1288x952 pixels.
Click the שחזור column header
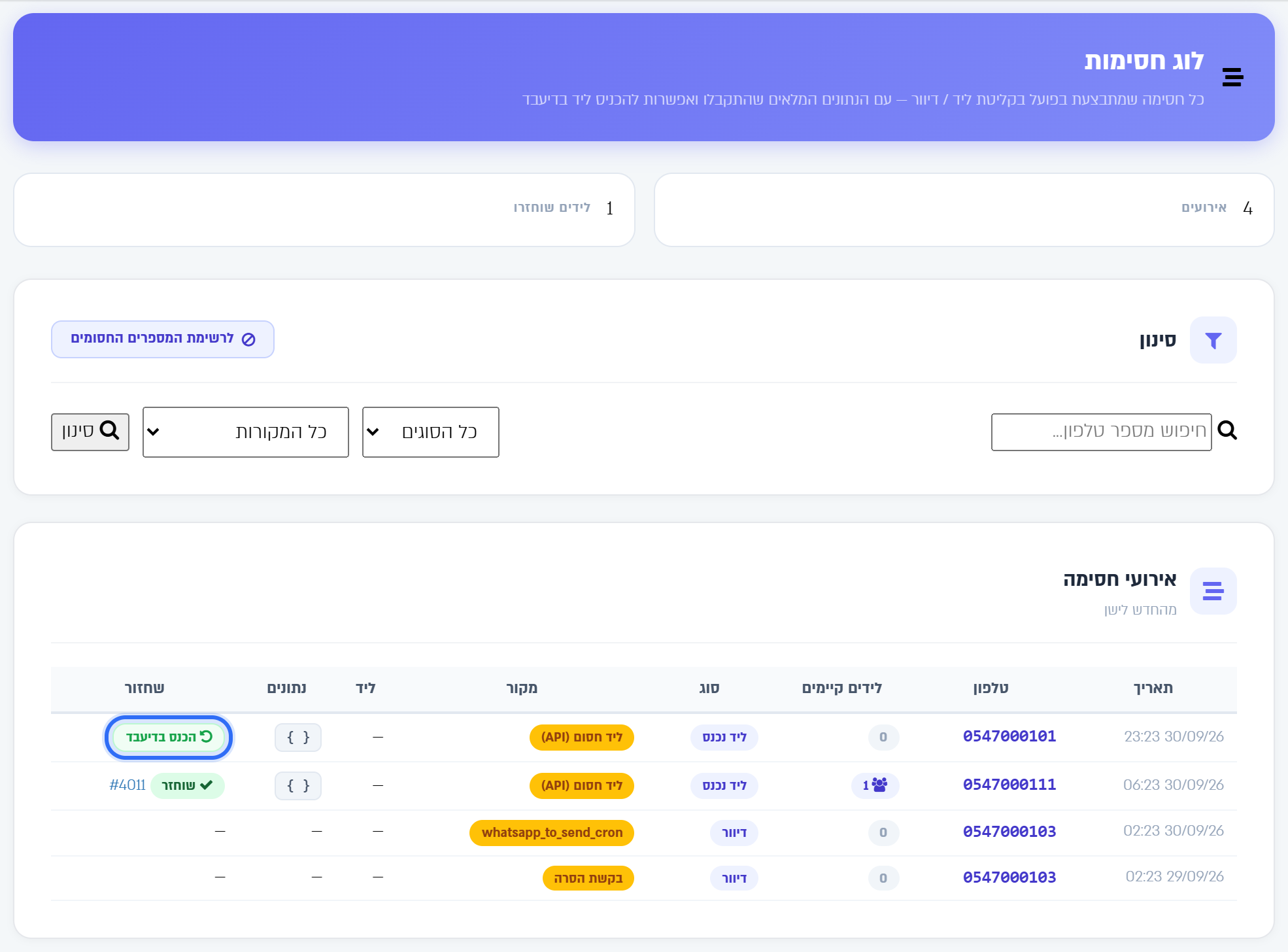(x=144, y=688)
